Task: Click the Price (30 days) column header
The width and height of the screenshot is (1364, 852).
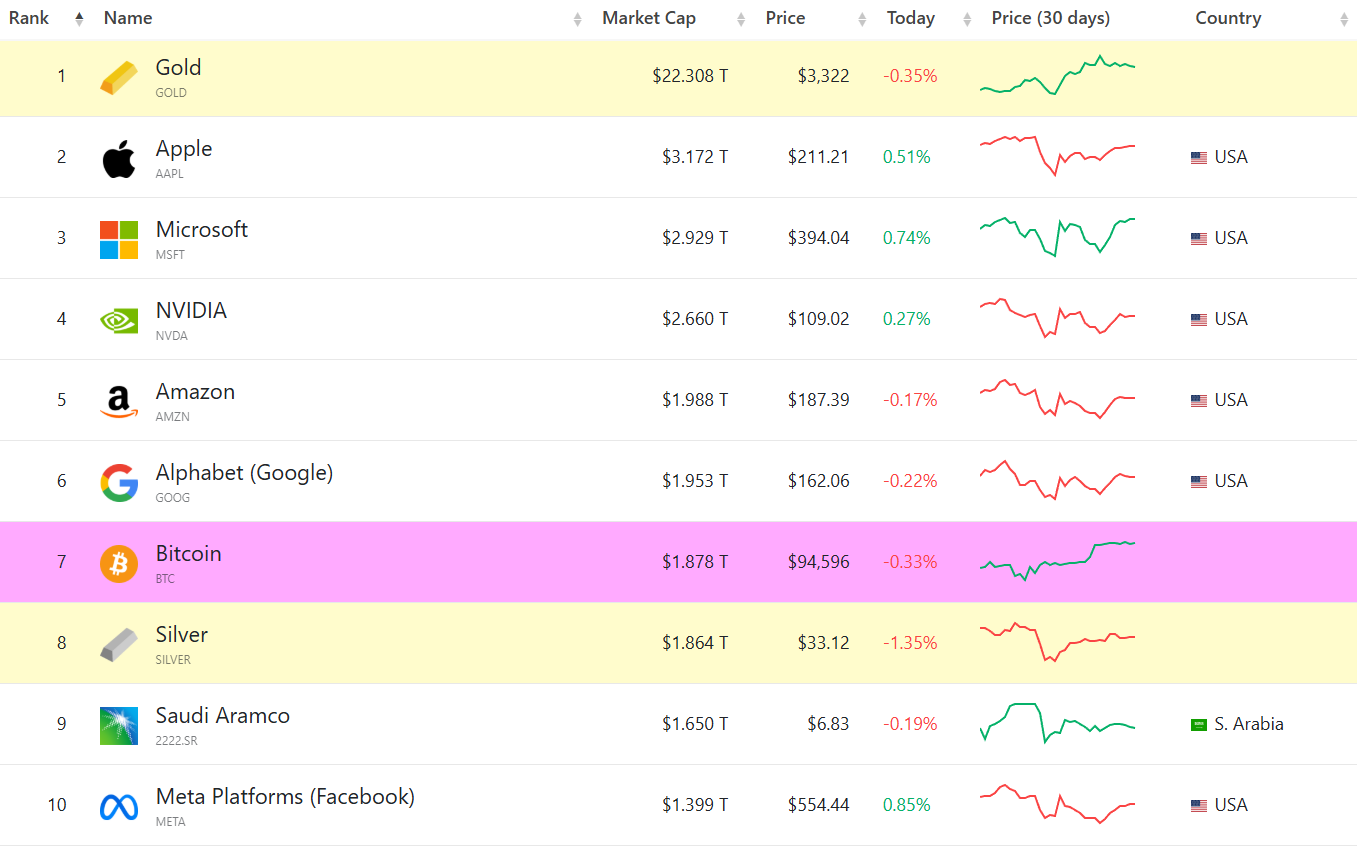Action: pos(1050,17)
